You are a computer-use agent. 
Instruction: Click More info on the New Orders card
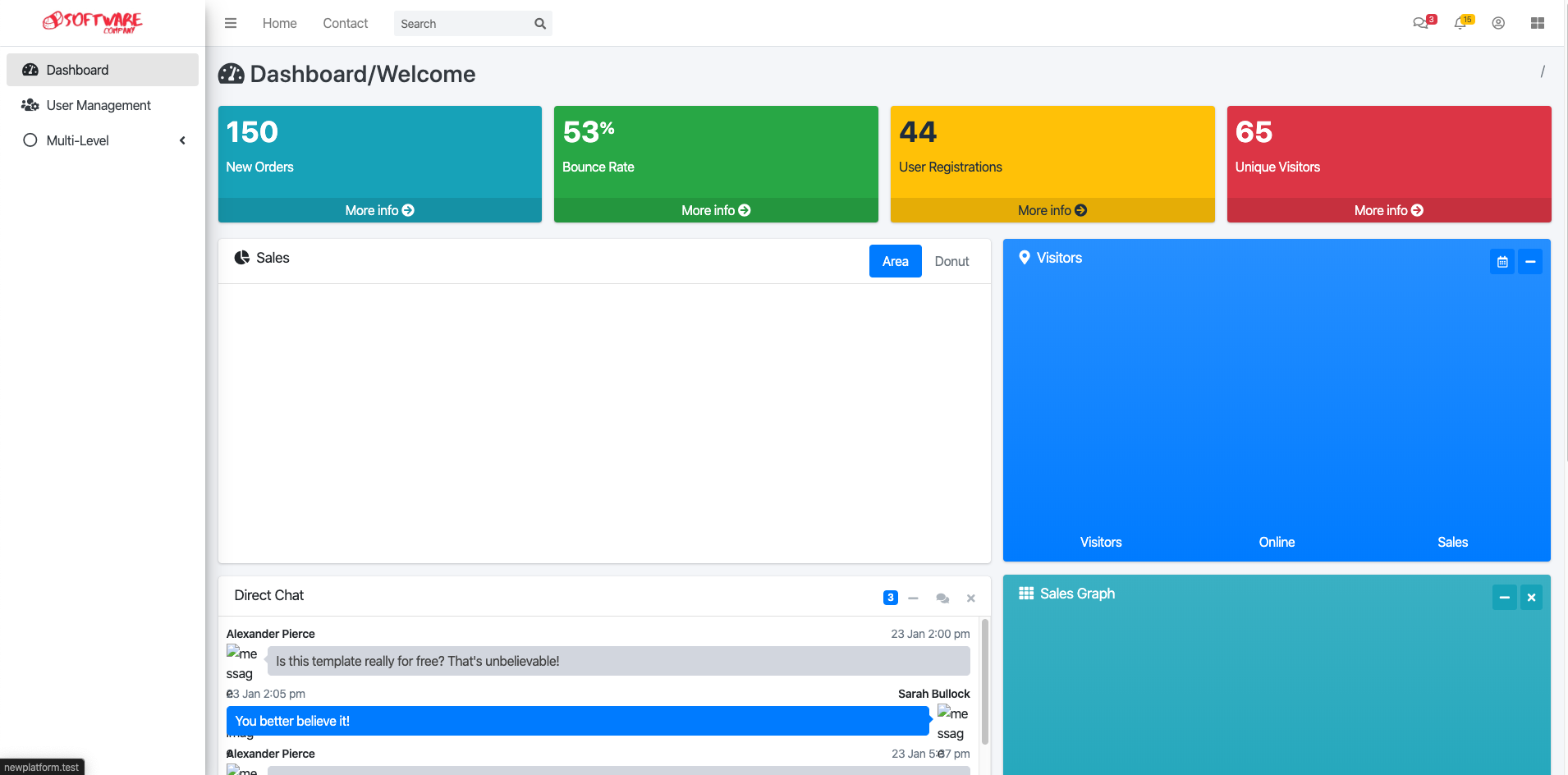379,210
